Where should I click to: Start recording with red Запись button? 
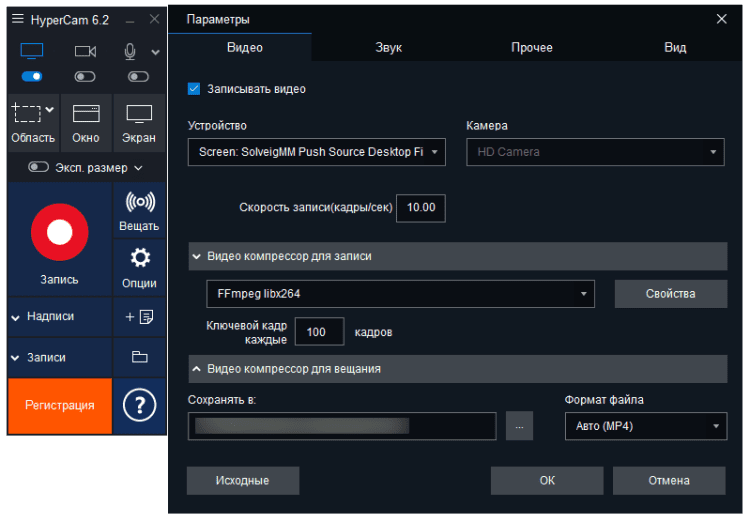point(59,233)
